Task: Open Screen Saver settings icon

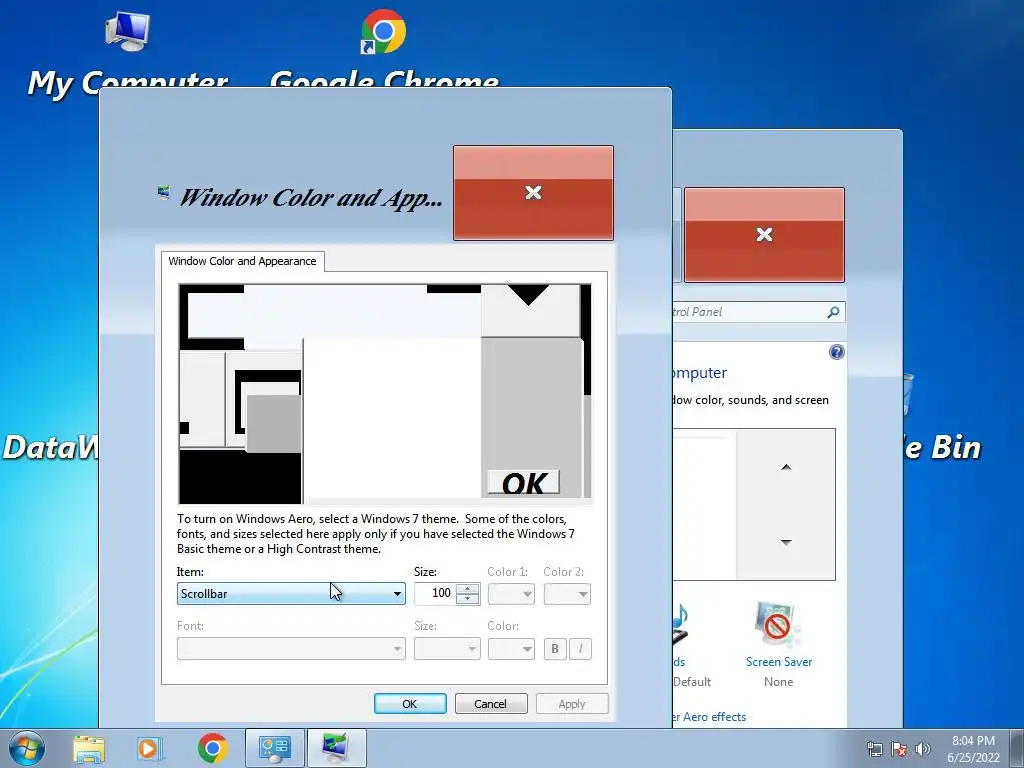Action: click(x=778, y=625)
